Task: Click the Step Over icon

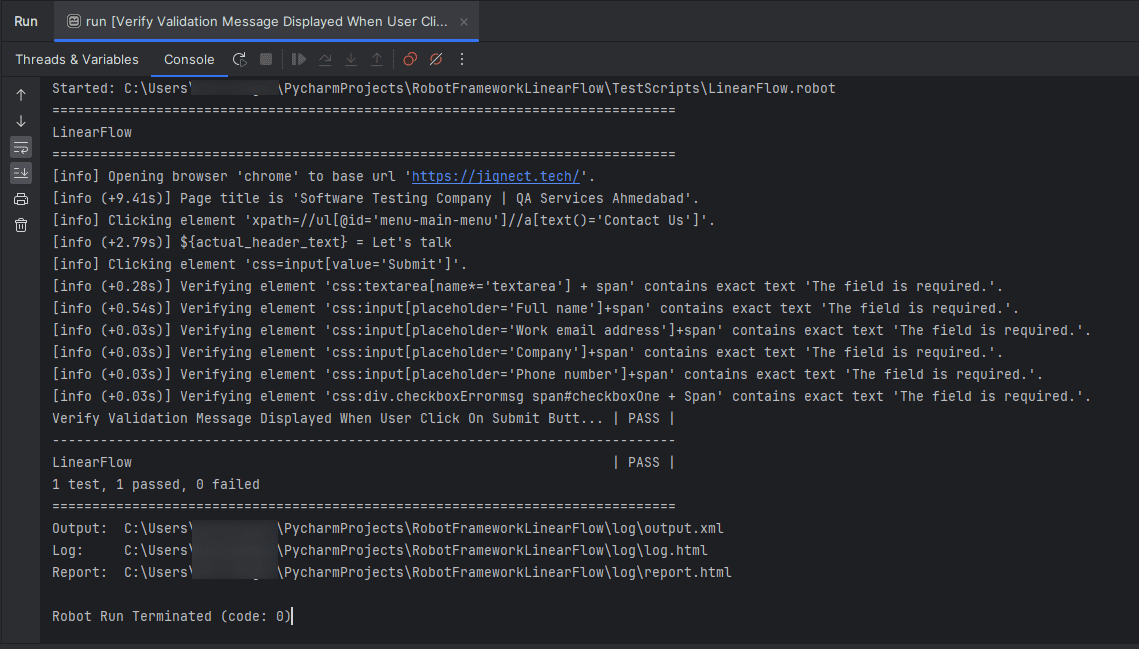Action: 325,60
